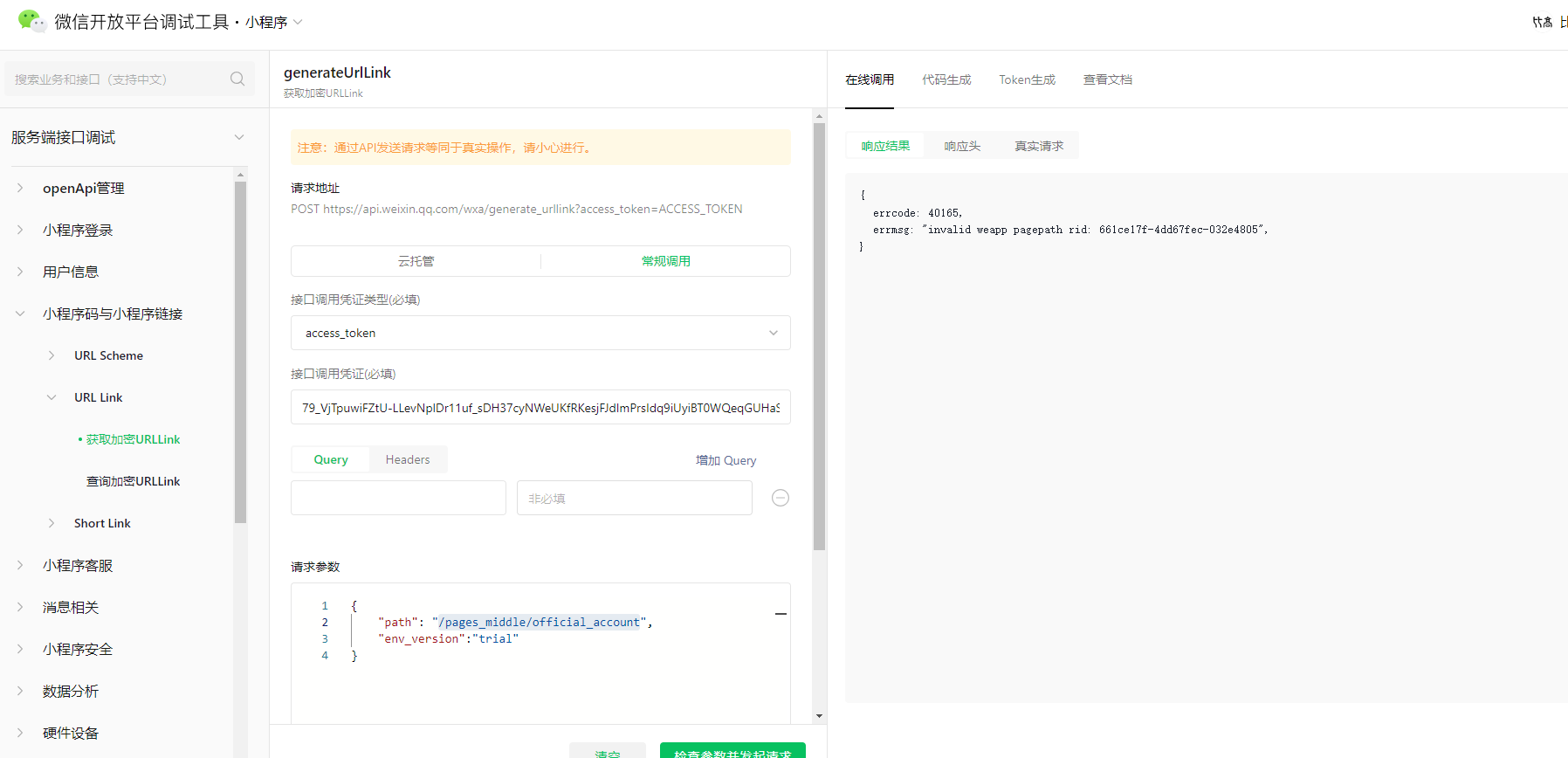Click the POST request URL text
The width and height of the screenshot is (1568, 758).
point(517,209)
